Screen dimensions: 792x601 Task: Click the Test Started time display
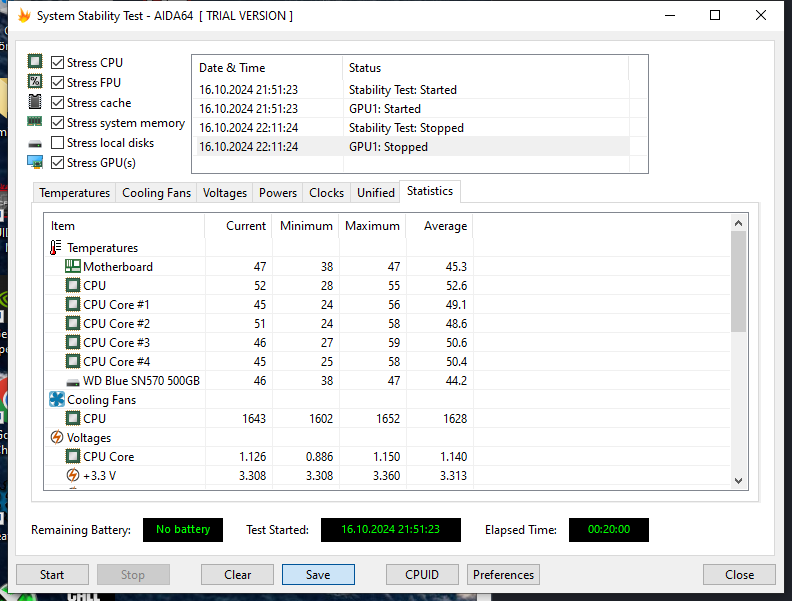pos(390,529)
